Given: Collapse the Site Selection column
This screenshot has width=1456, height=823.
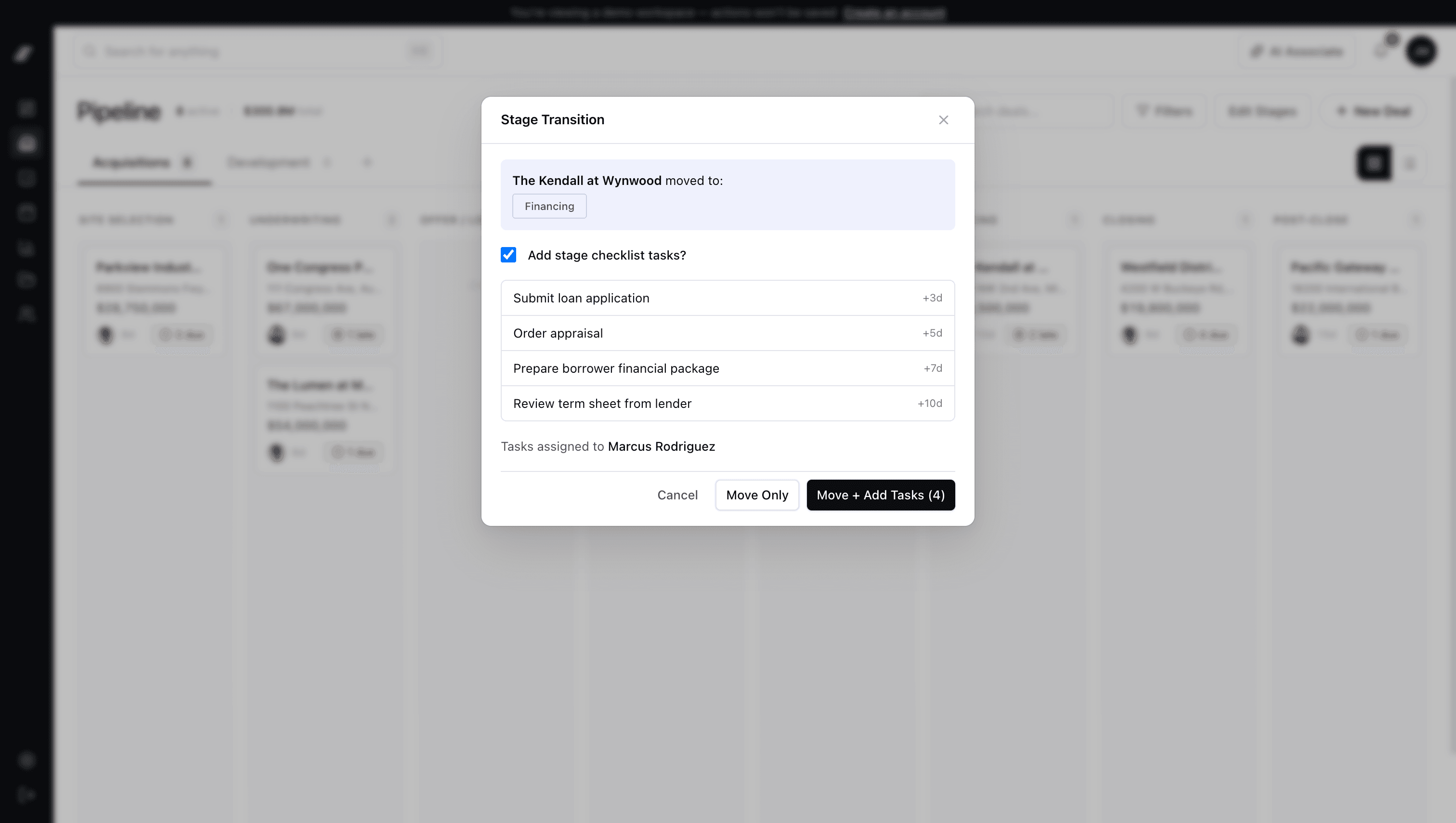Looking at the screenshot, I should pyautogui.click(x=221, y=219).
